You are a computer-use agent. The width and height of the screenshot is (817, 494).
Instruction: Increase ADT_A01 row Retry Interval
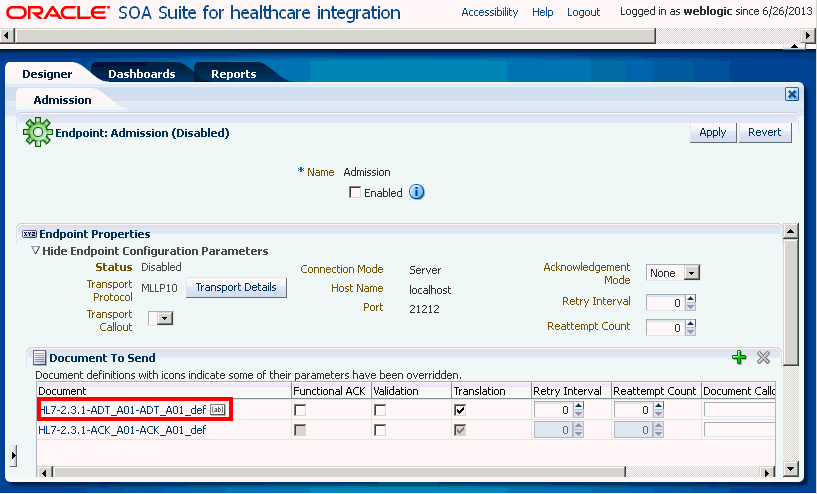coord(578,406)
